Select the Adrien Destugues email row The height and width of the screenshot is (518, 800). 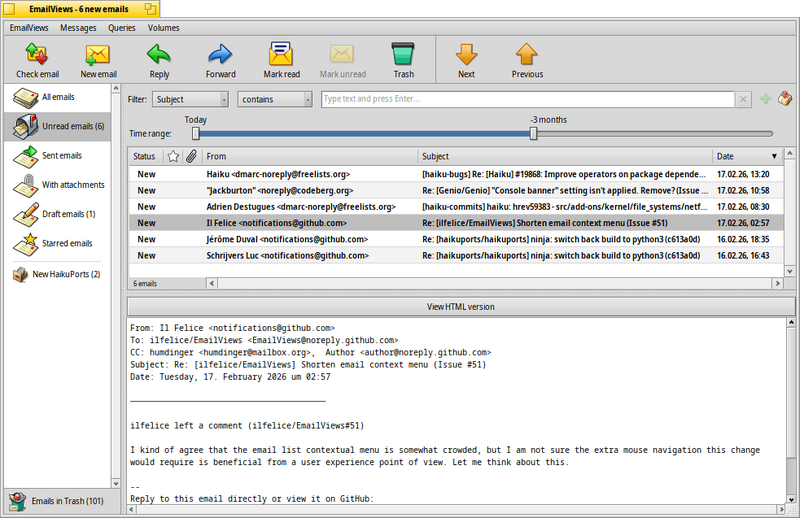(456, 207)
